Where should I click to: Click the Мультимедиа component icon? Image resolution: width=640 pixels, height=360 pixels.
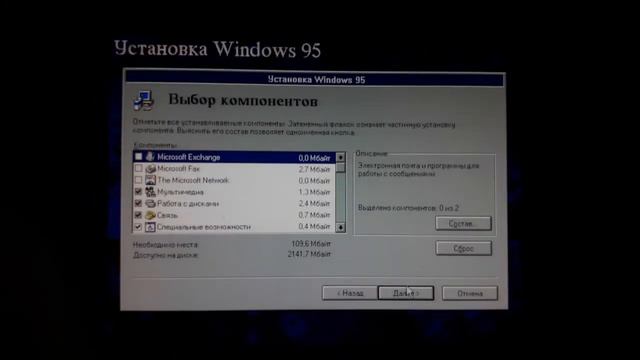(x=150, y=191)
